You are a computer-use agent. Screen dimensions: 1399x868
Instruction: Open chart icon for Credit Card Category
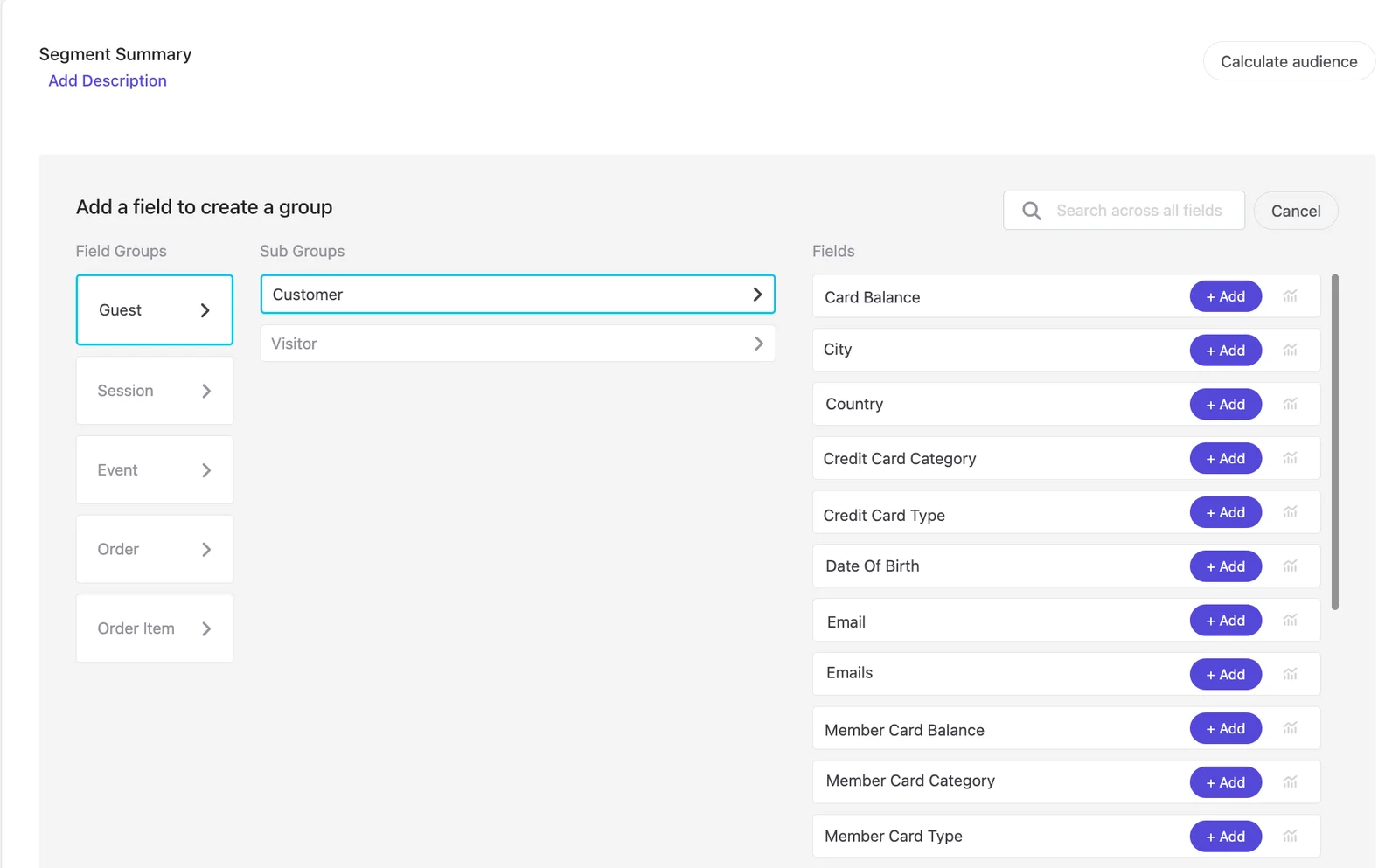tap(1290, 458)
